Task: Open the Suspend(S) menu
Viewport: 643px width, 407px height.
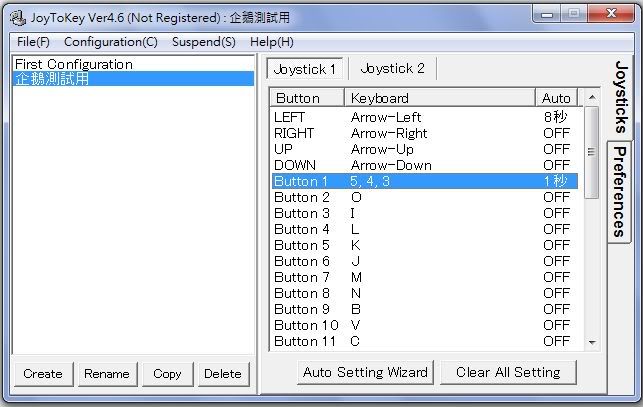Action: pyautogui.click(x=204, y=42)
